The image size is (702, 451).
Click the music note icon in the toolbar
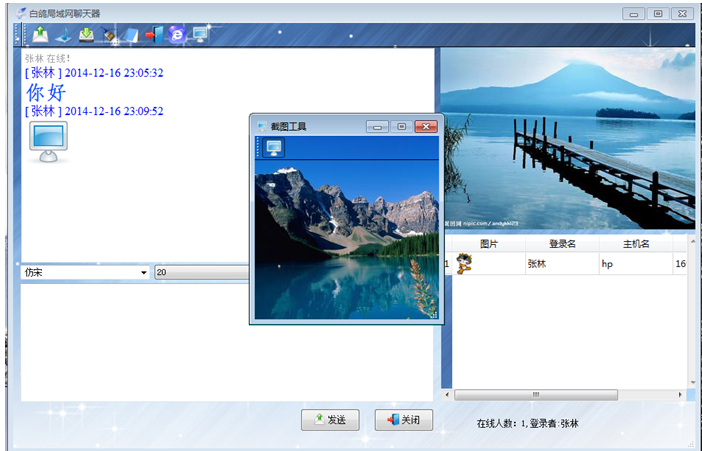63,35
